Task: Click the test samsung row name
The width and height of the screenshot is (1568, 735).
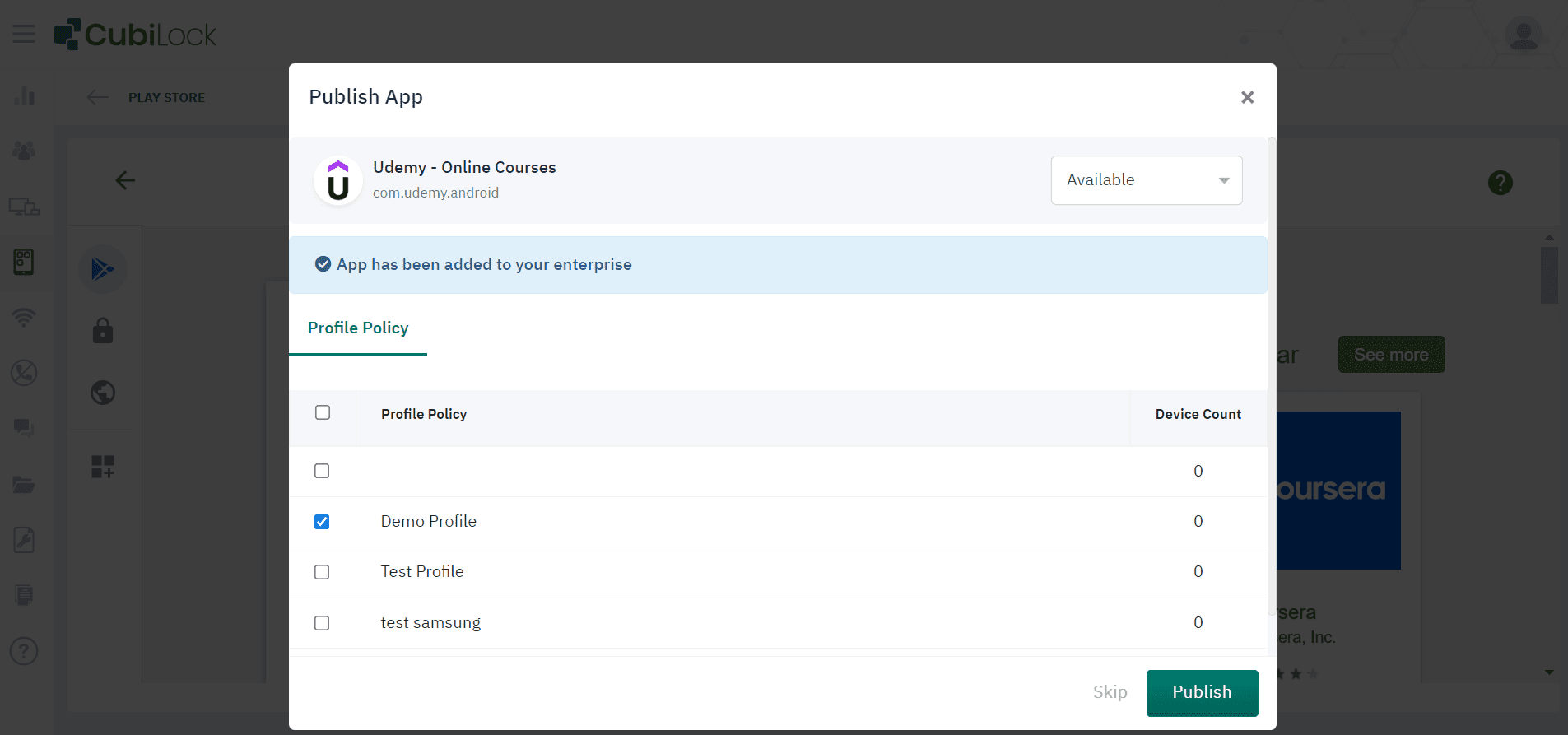Action: 430,622
